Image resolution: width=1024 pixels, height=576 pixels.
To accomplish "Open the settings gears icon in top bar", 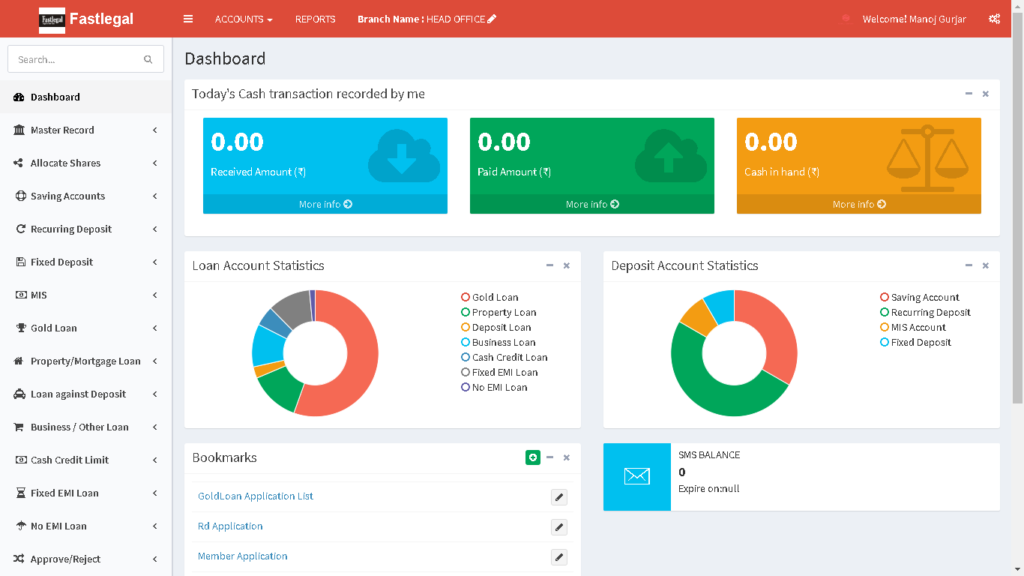I will pyautogui.click(x=994, y=18).
